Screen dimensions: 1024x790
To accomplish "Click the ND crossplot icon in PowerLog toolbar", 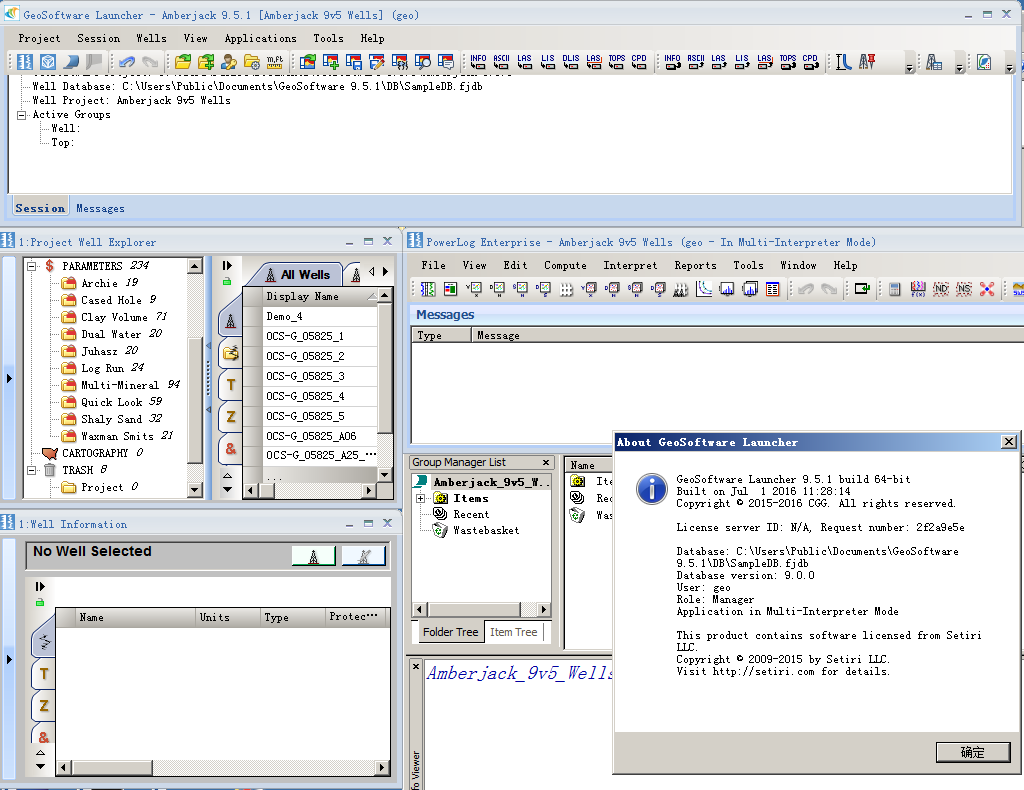I will [x=941, y=289].
